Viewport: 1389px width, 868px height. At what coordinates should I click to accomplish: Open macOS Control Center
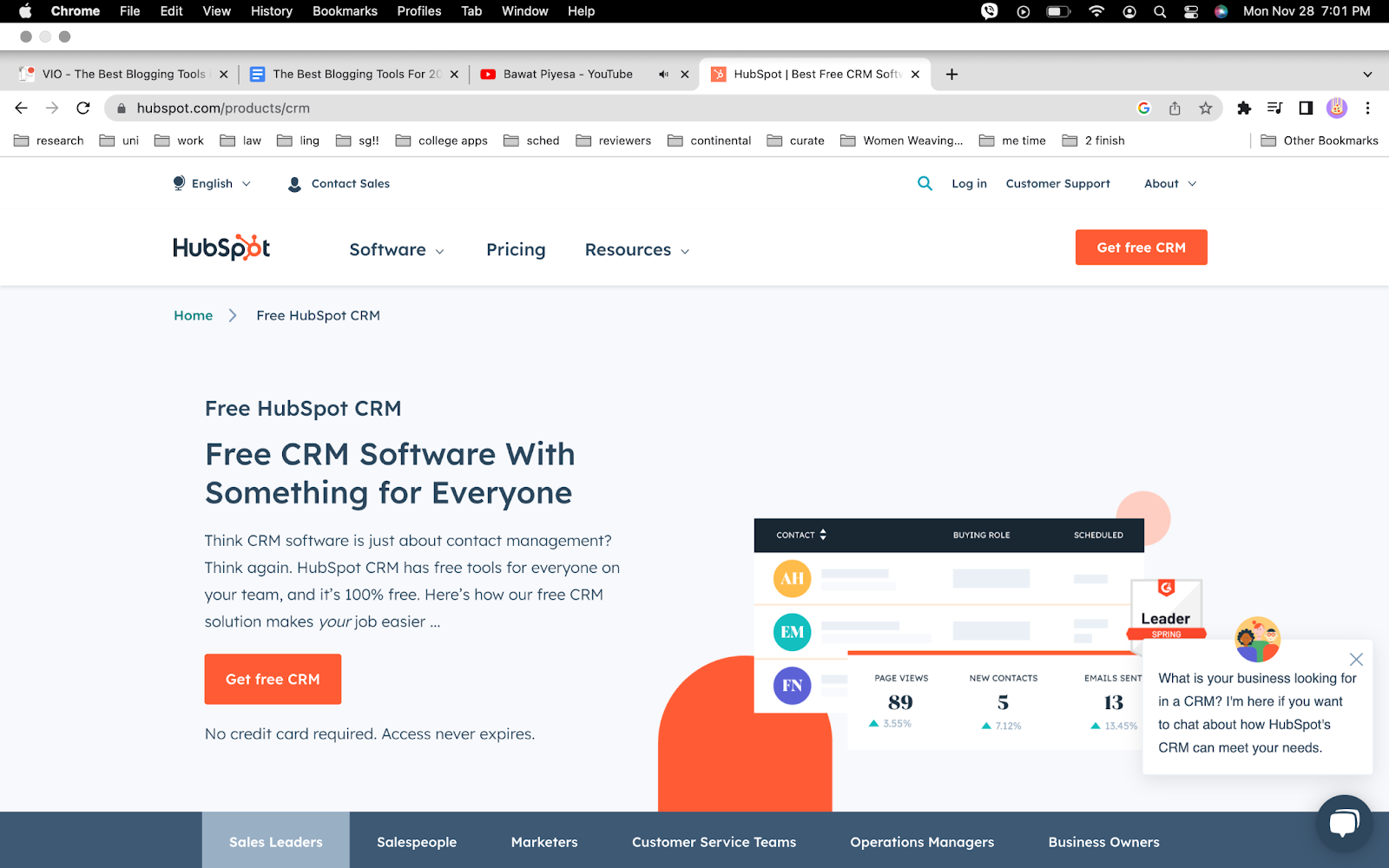tap(1191, 11)
